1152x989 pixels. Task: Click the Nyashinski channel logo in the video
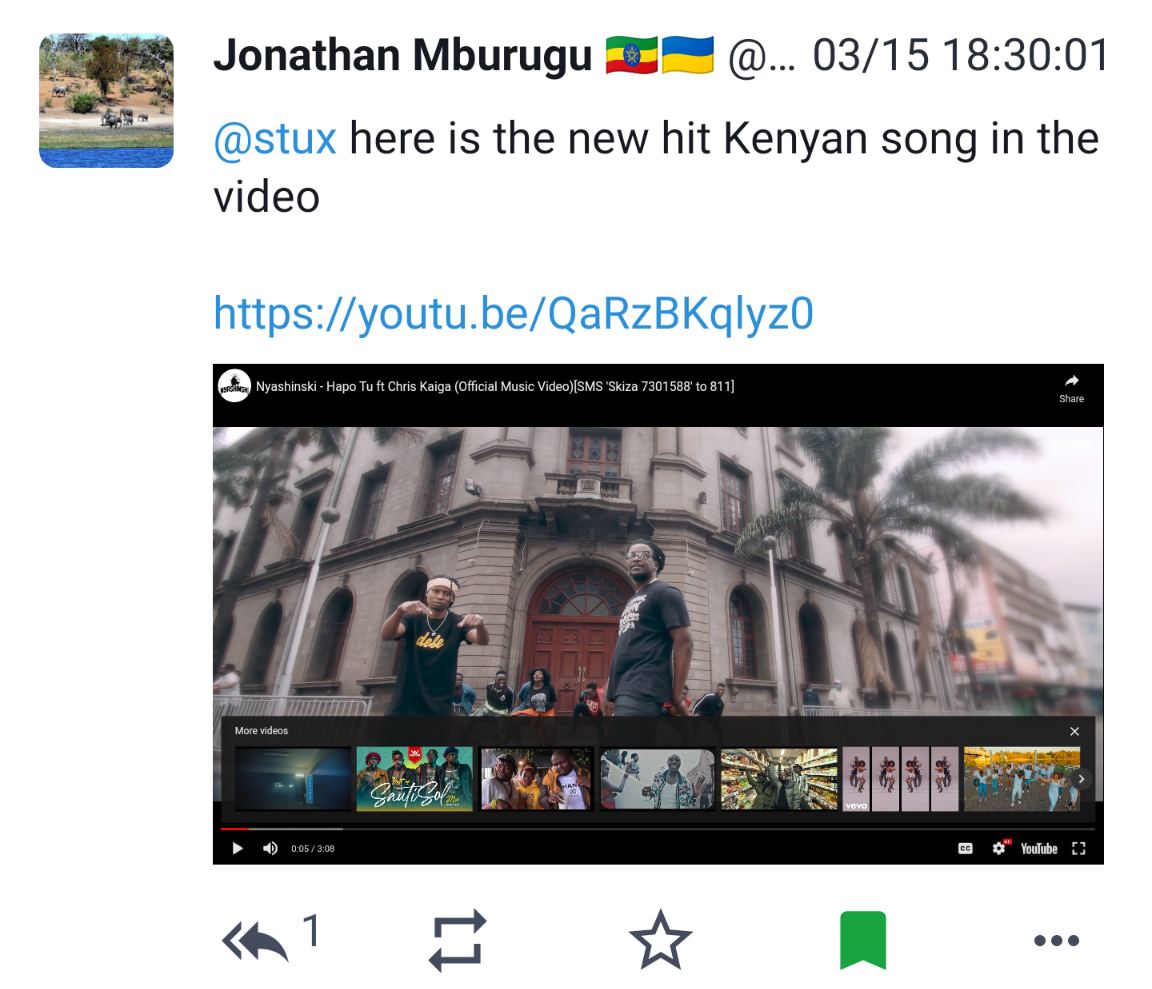[x=234, y=386]
